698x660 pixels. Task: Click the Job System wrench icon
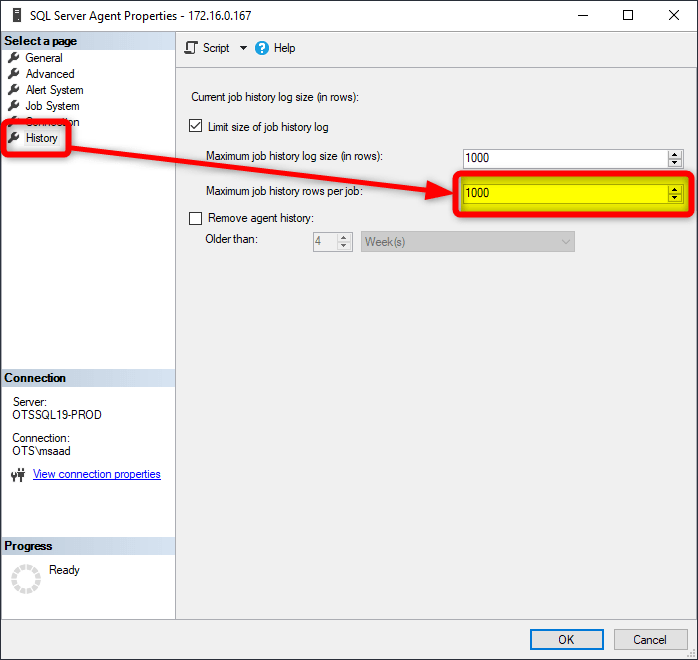14,106
